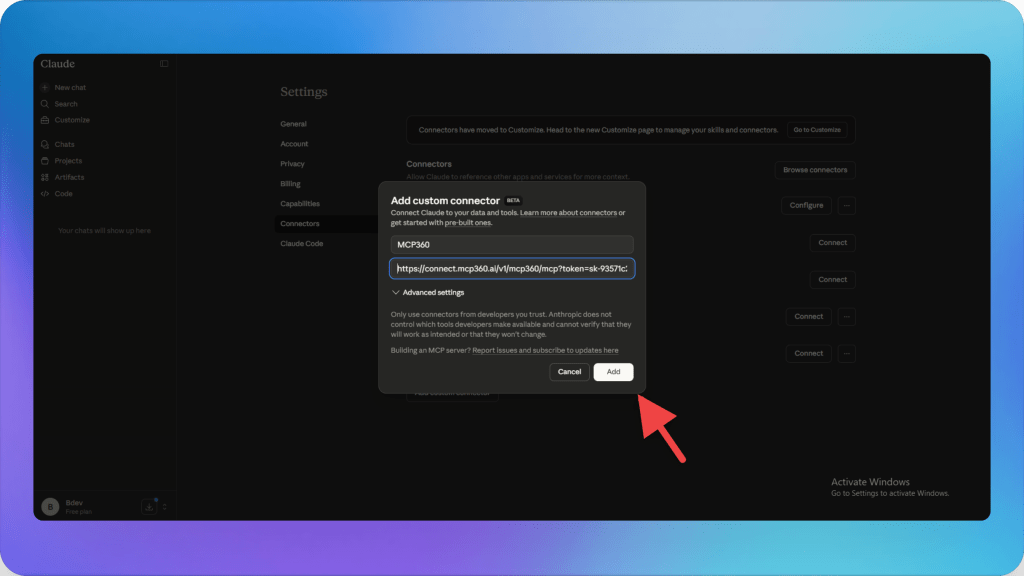Click the Configure button

coord(806,205)
